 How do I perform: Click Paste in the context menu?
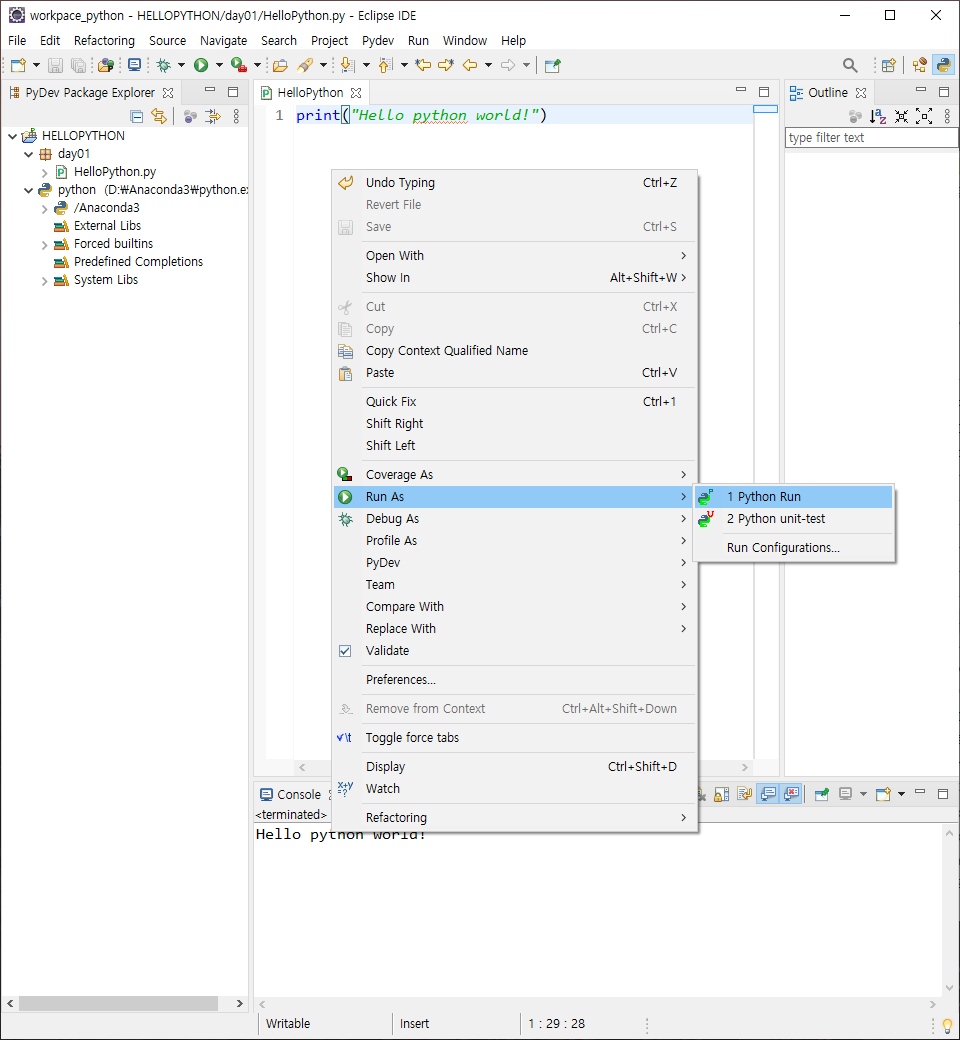coord(514,373)
